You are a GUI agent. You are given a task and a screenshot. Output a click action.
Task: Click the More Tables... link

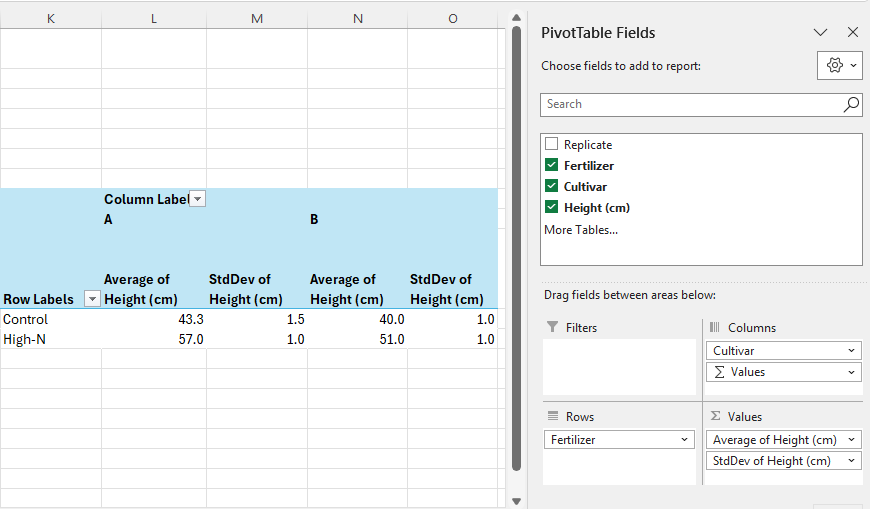pos(580,230)
